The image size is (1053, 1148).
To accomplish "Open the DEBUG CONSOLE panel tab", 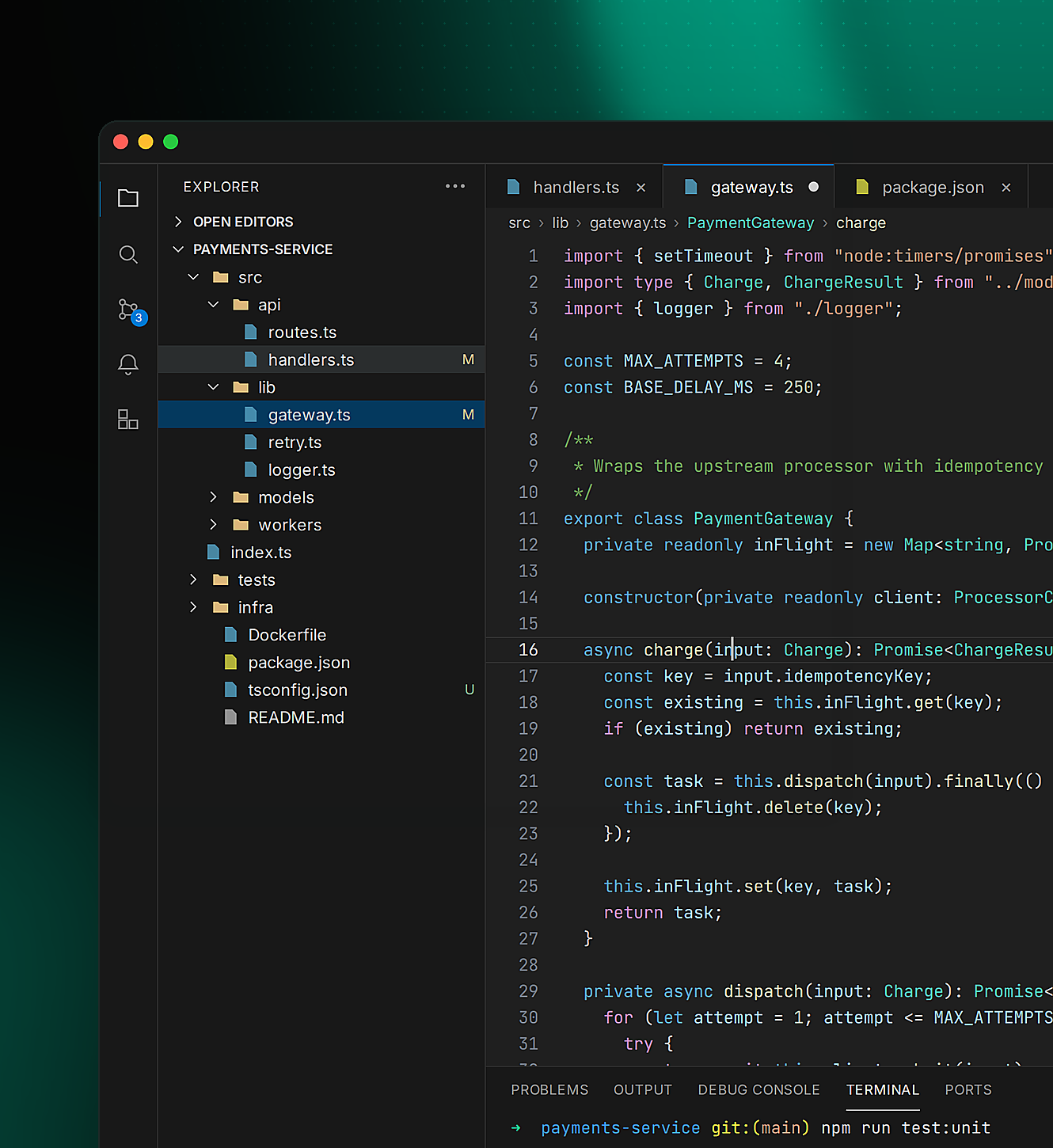I will (x=758, y=1090).
